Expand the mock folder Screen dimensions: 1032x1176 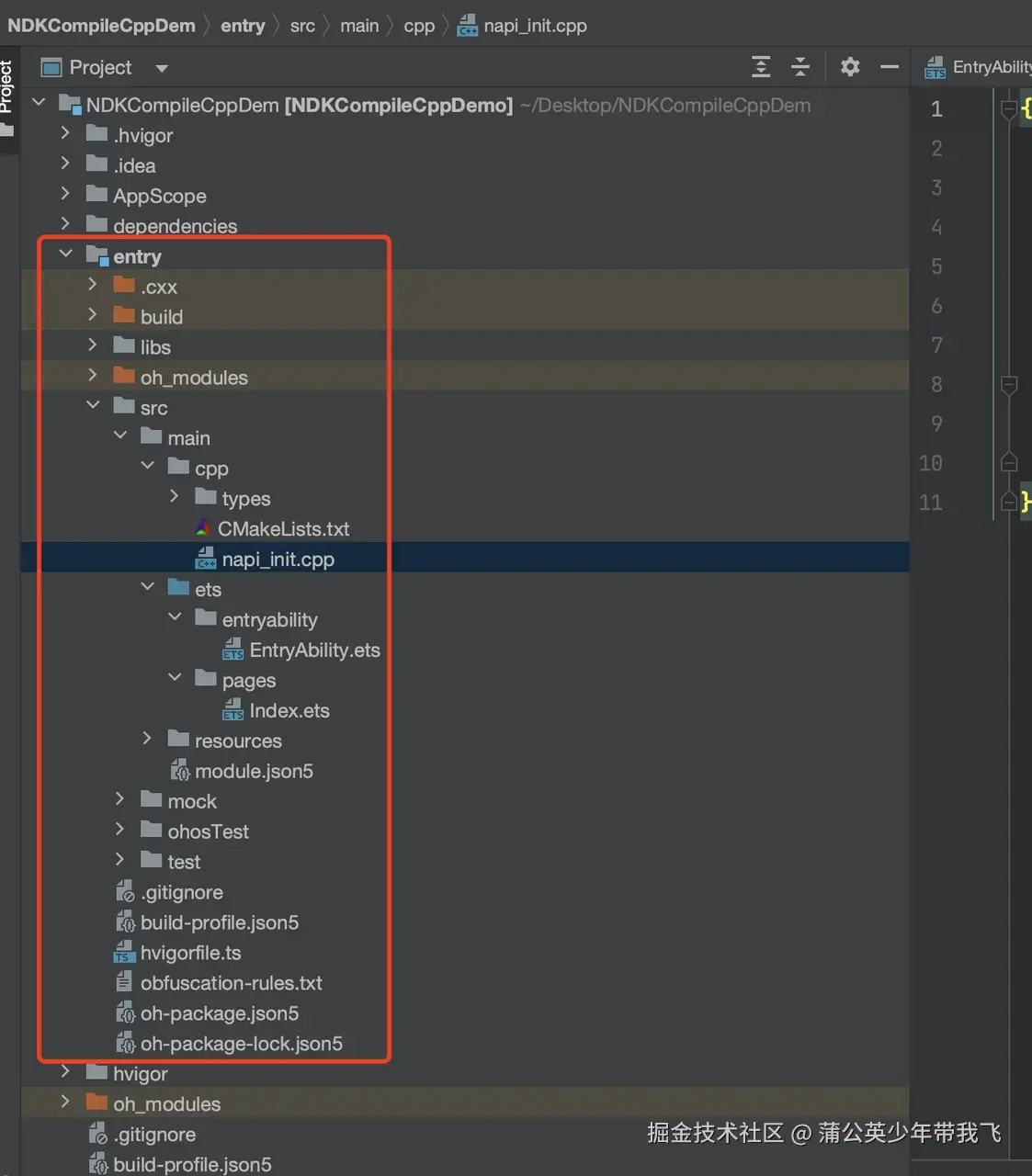[x=119, y=799]
